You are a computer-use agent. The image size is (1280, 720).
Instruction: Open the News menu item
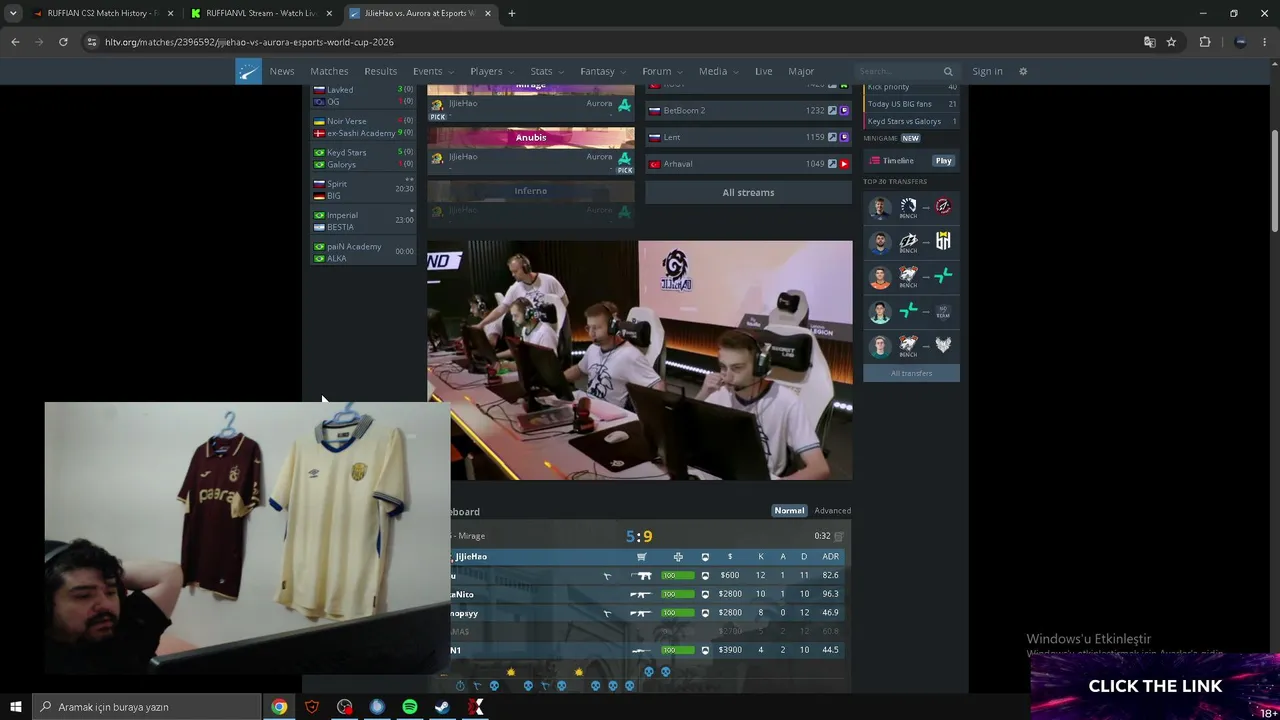pos(282,71)
